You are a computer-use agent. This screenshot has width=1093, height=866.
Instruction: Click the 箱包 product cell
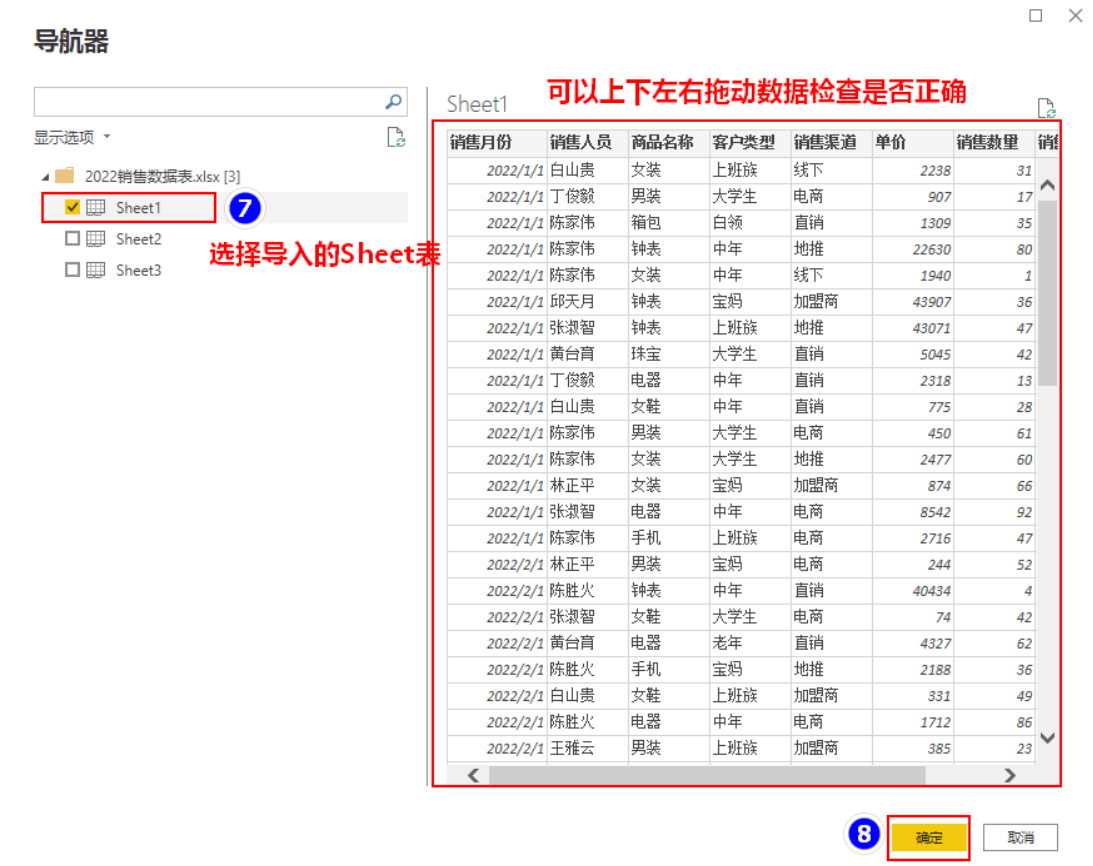coord(668,223)
